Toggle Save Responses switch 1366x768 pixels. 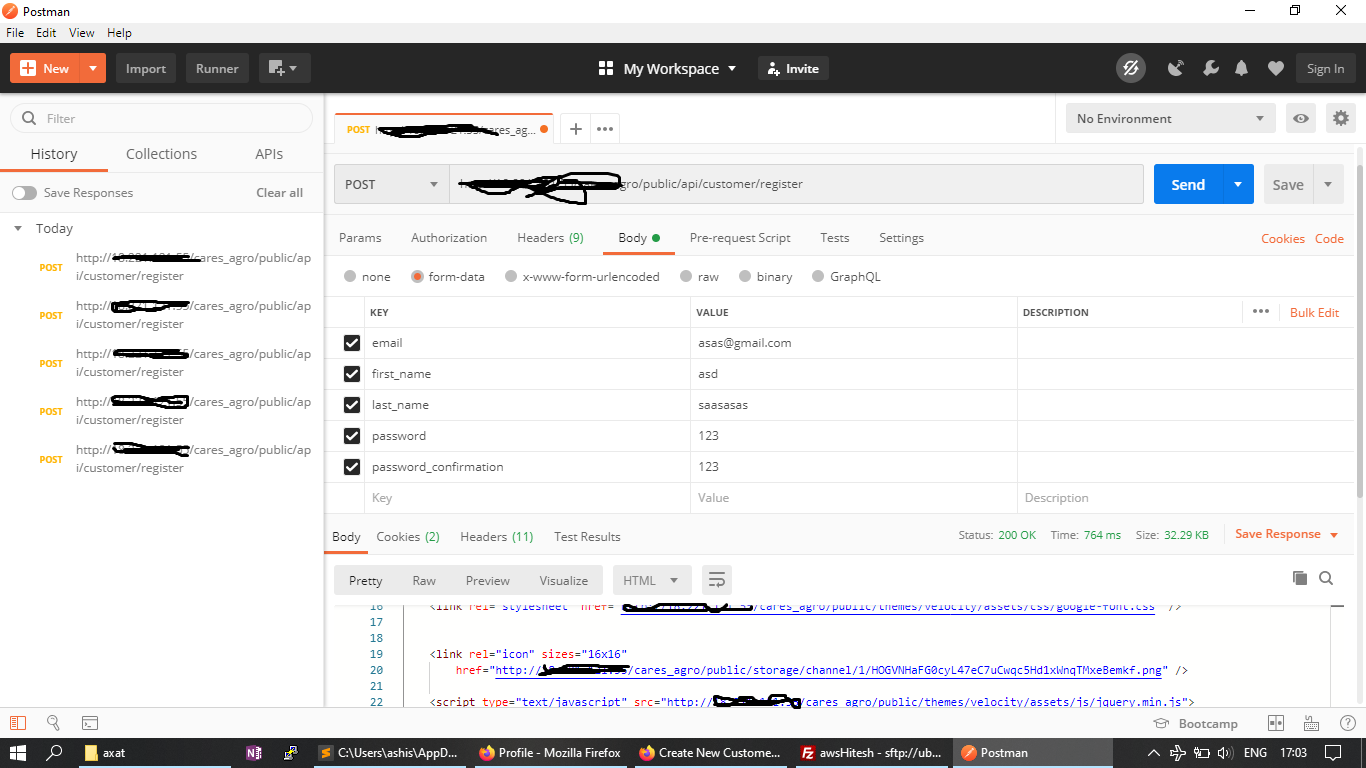point(24,192)
